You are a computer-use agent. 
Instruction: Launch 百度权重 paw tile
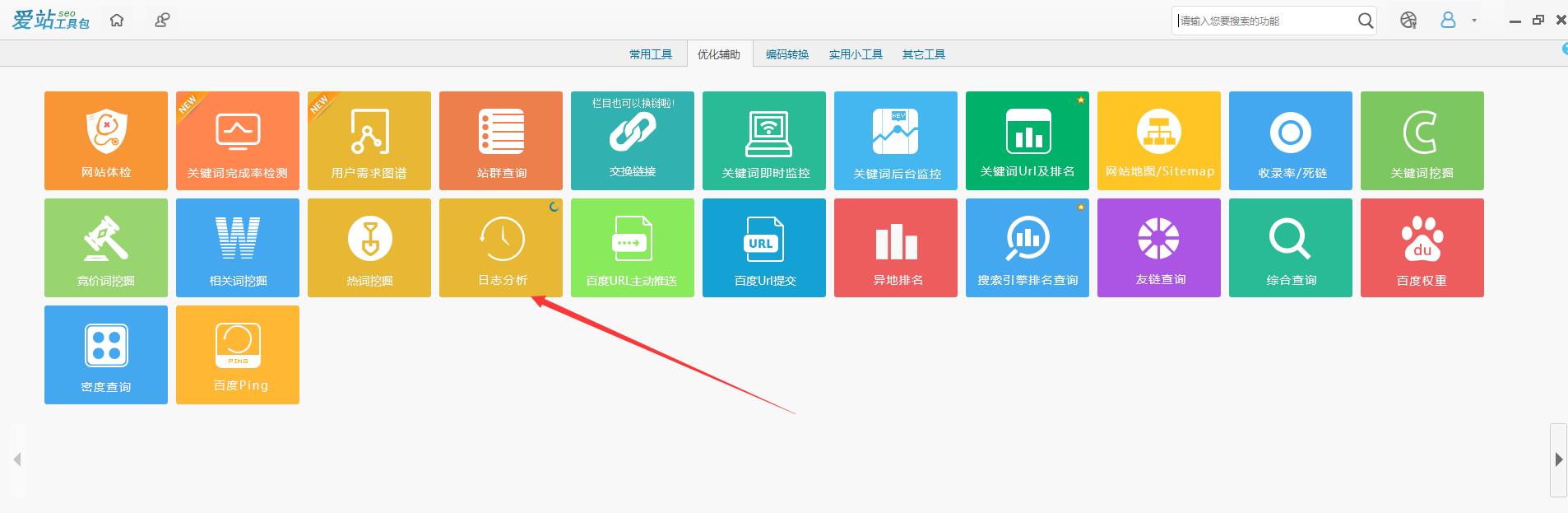(1422, 248)
